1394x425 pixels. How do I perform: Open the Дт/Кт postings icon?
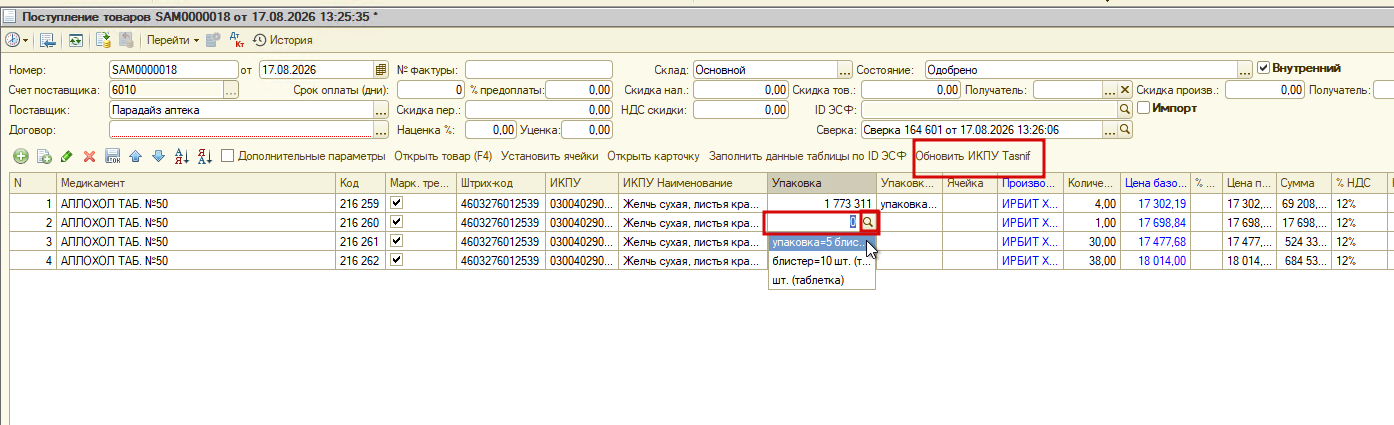[x=236, y=40]
